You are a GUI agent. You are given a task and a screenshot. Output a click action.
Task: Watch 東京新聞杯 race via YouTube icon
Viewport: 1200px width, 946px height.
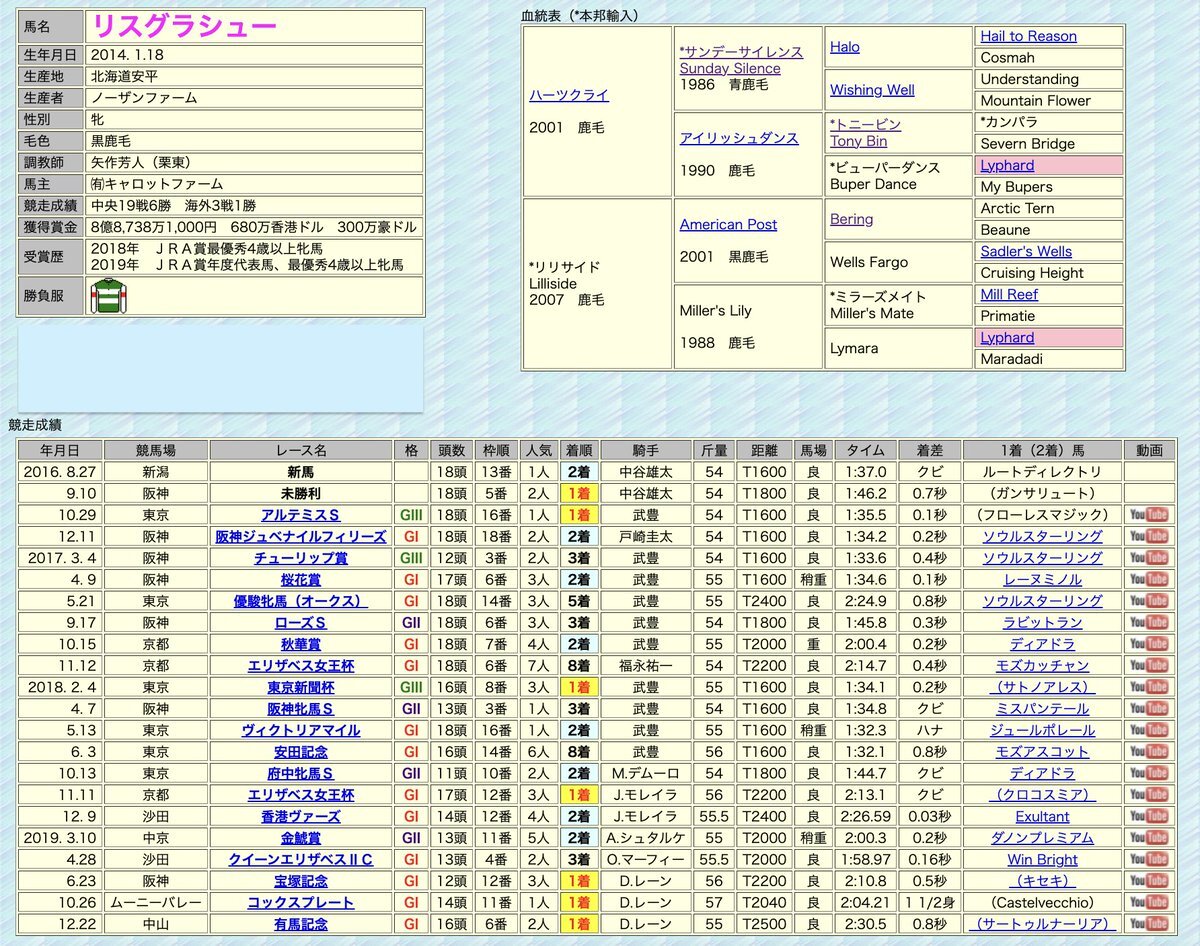[x=1148, y=687]
